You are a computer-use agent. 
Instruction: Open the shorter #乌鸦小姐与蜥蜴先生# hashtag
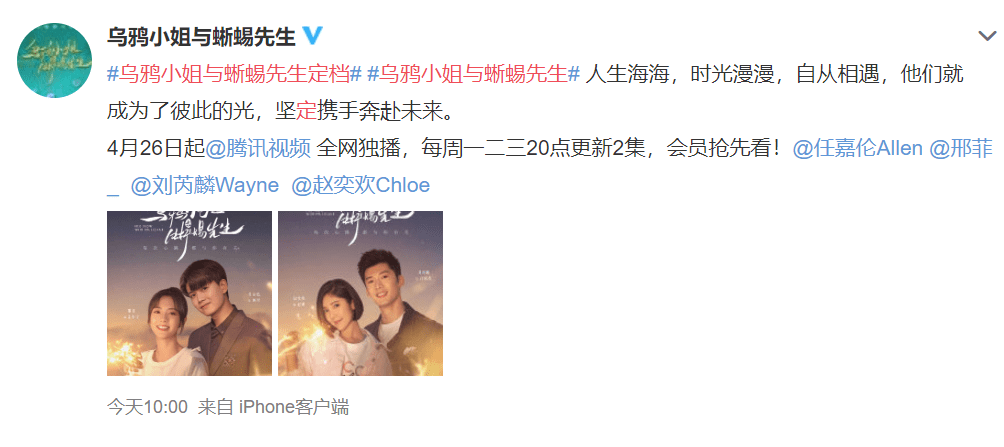(474, 74)
